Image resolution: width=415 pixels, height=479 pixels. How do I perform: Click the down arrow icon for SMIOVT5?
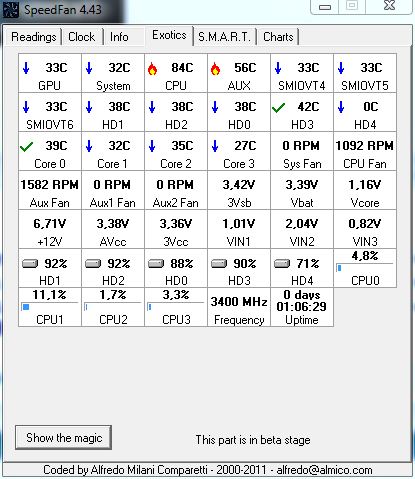coord(341,68)
